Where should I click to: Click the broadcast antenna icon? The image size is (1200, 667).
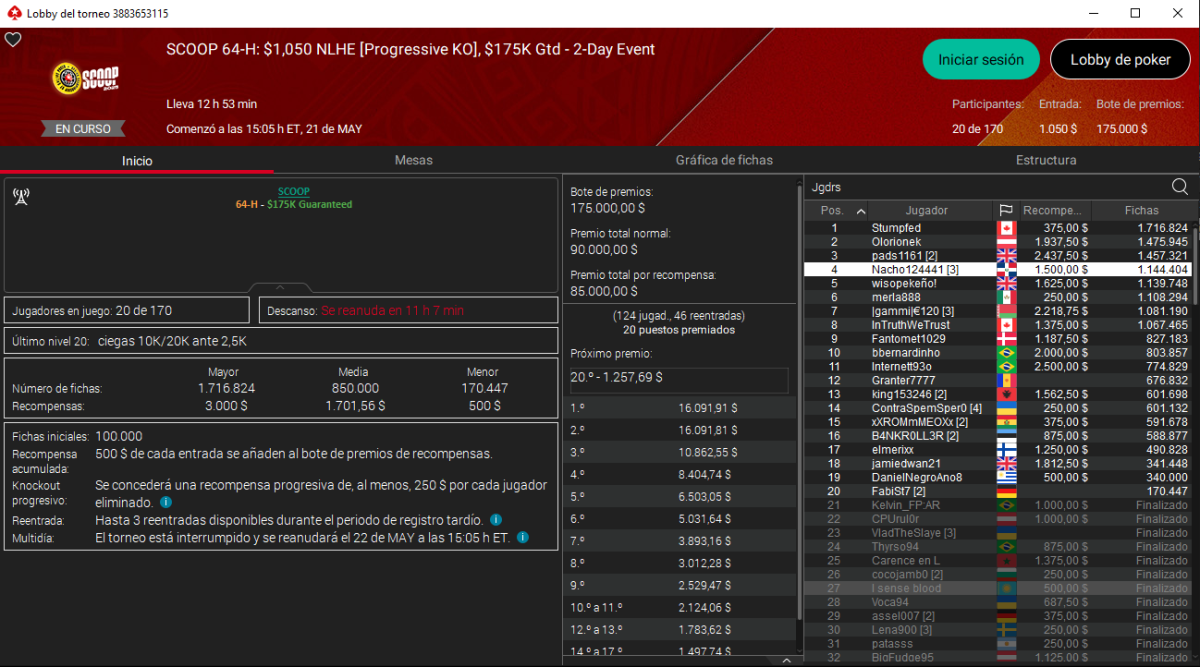click(x=20, y=197)
